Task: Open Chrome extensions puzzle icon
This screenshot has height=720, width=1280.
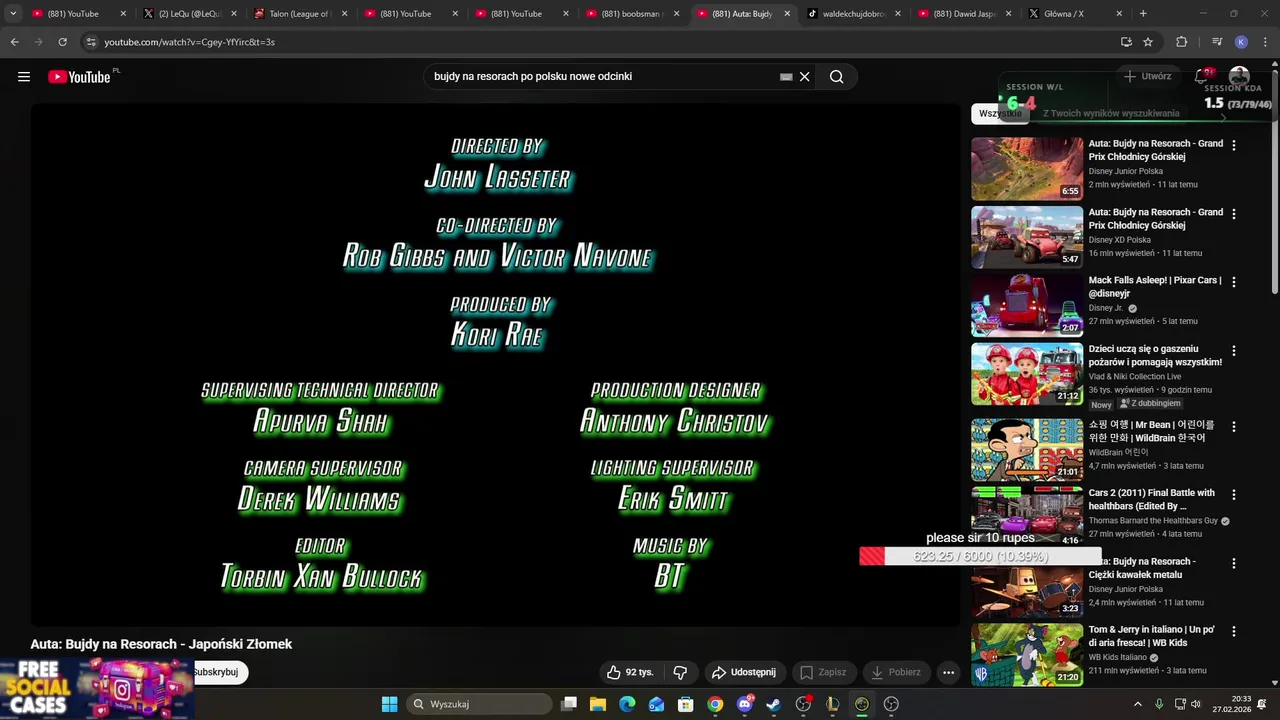Action: click(1181, 42)
